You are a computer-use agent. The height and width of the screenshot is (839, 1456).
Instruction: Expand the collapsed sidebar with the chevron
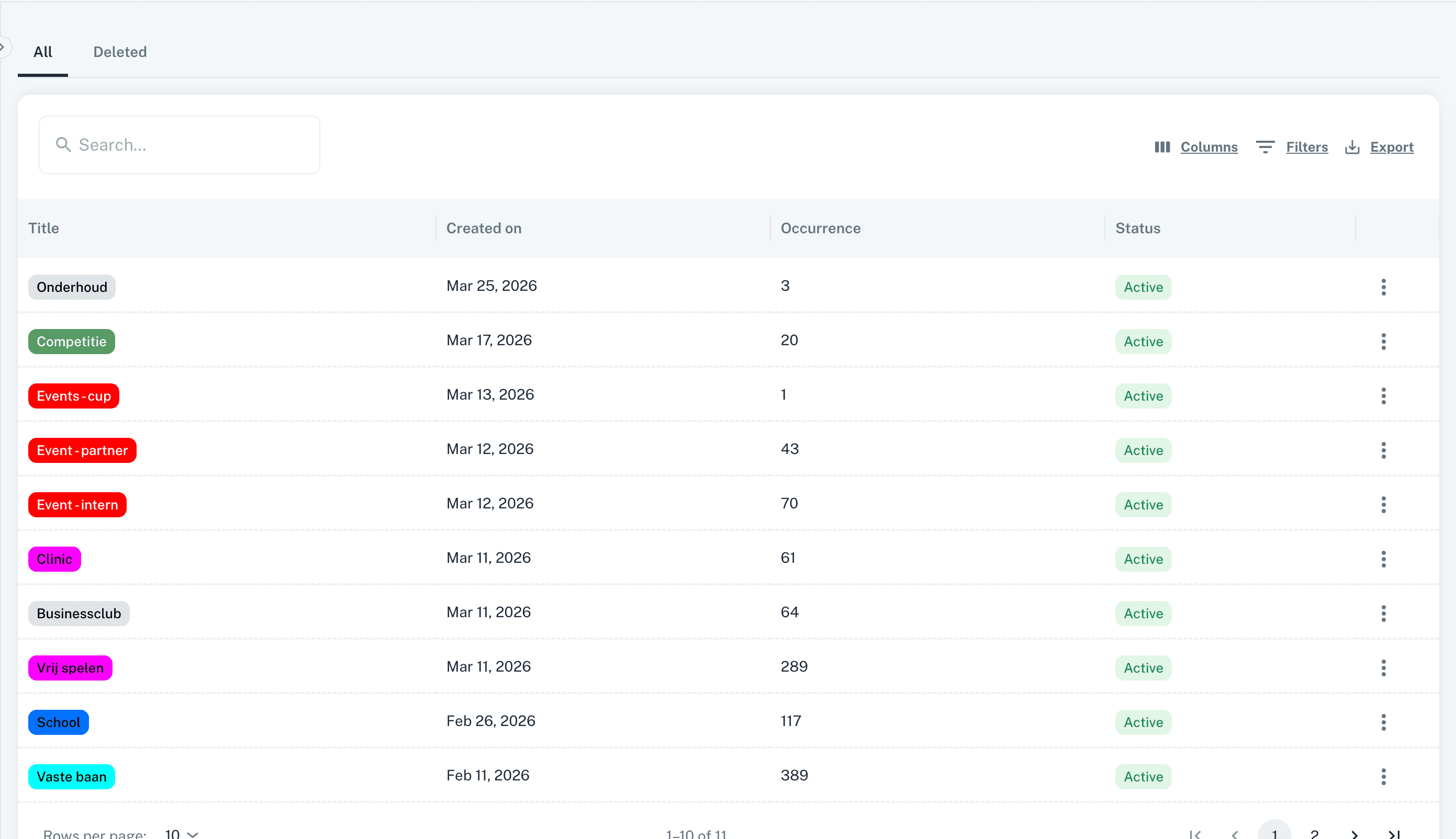[x=3, y=47]
